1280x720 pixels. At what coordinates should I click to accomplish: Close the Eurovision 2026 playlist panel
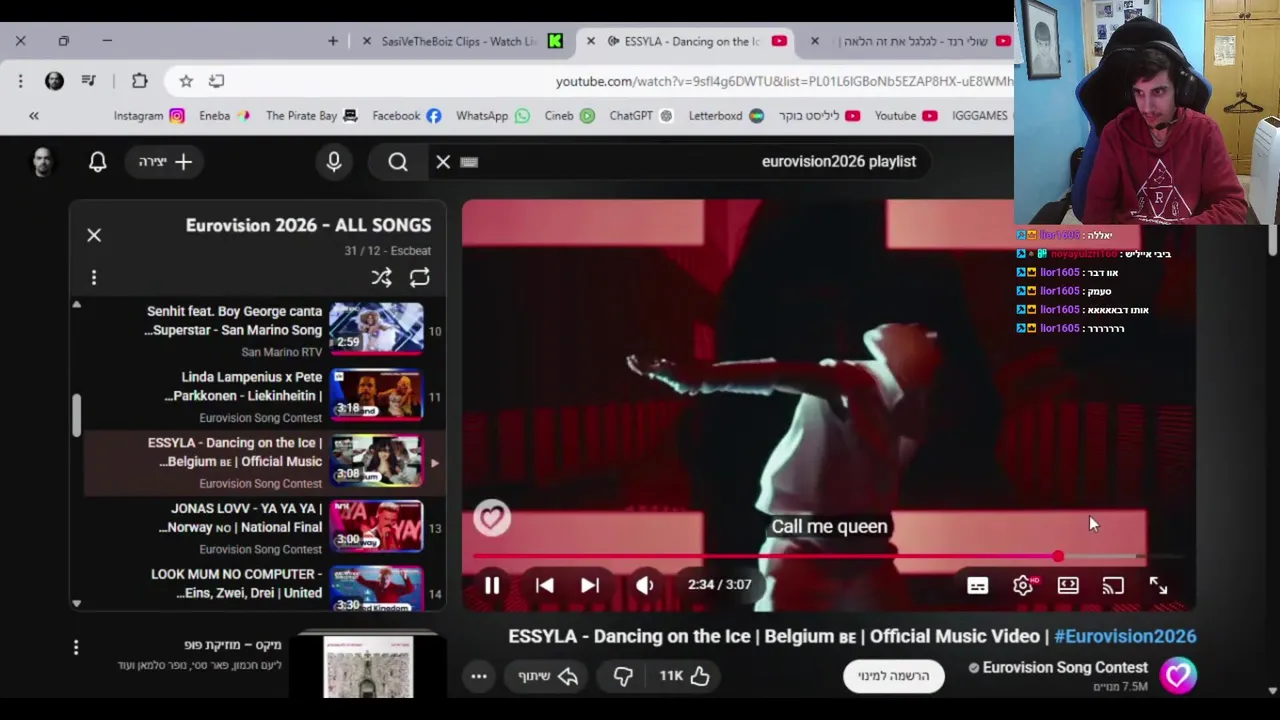pyautogui.click(x=94, y=235)
